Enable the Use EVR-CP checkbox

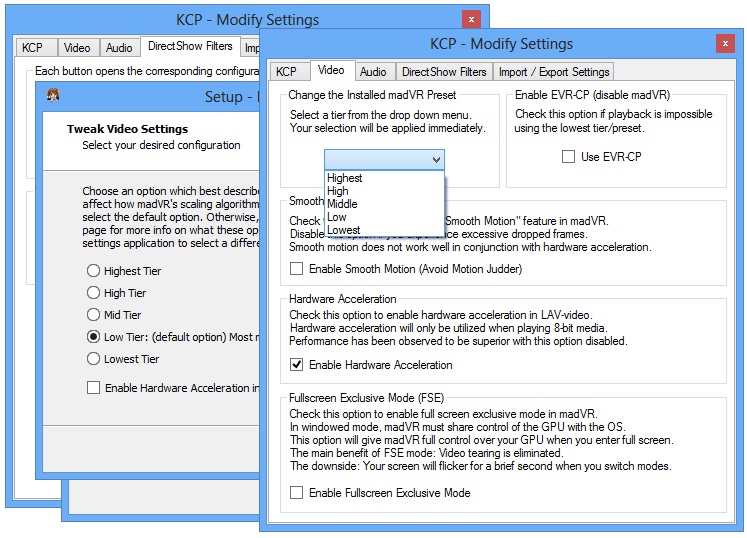(x=568, y=157)
